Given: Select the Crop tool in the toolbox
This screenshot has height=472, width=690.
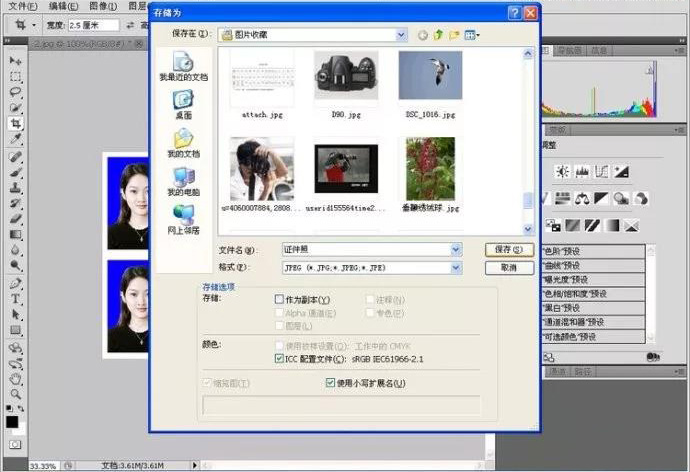Looking at the screenshot, I should point(15,123).
